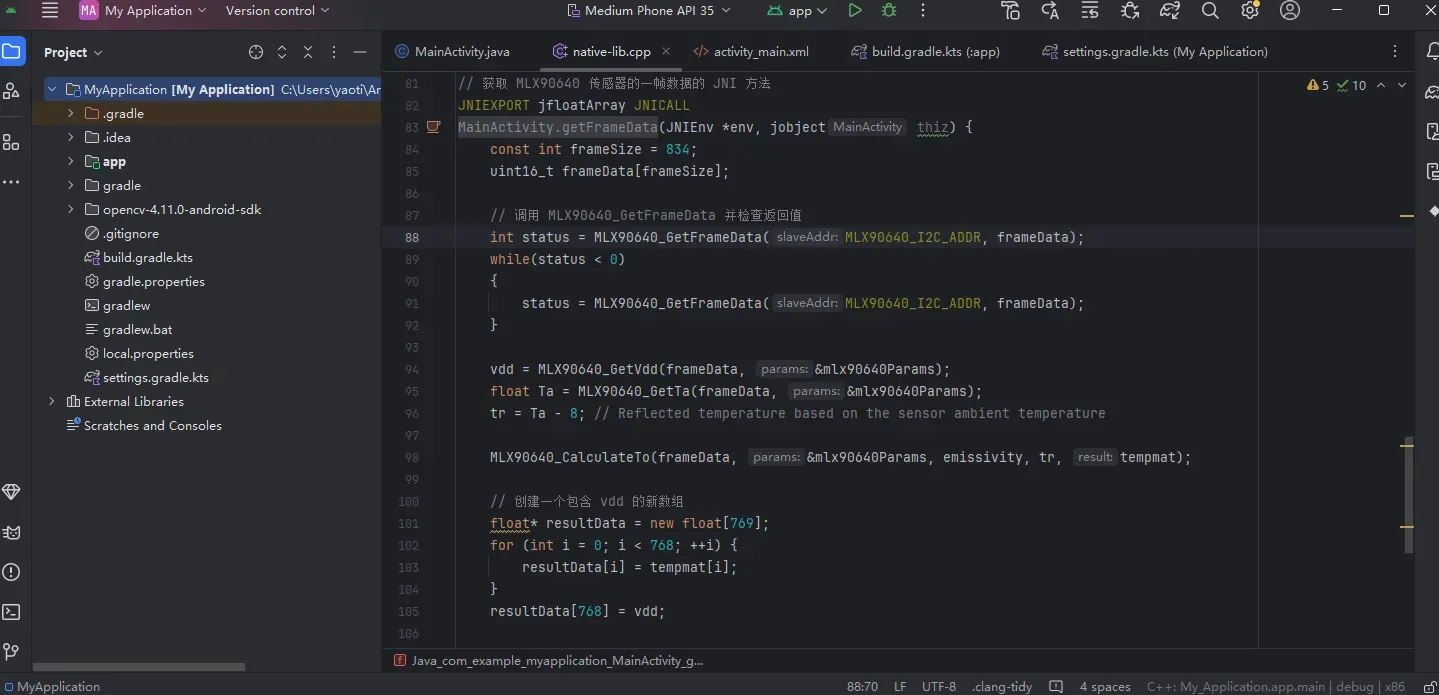Open IDE settings gear icon
This screenshot has height=695, width=1439.
click(1249, 11)
